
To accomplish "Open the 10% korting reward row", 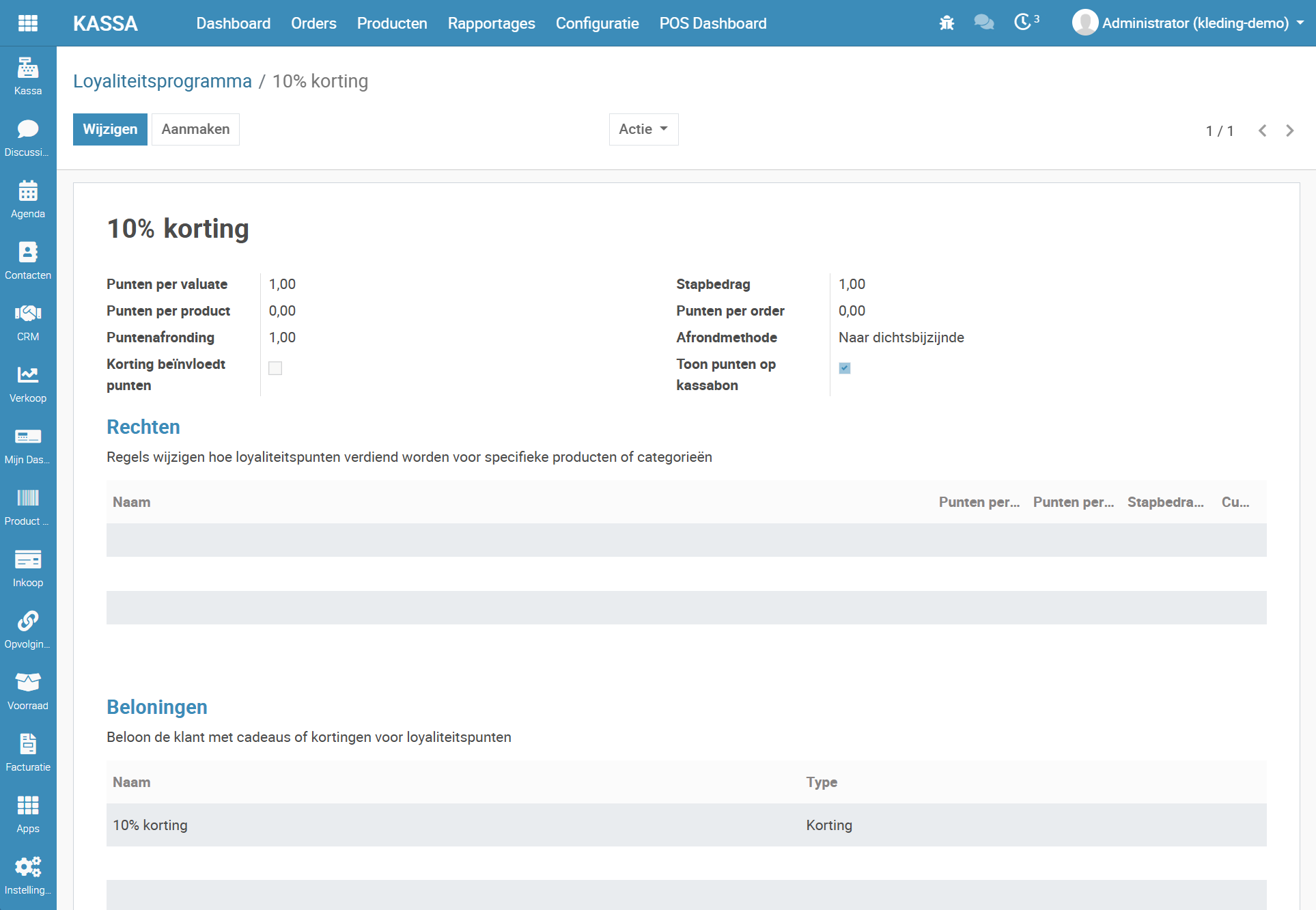I will point(686,825).
